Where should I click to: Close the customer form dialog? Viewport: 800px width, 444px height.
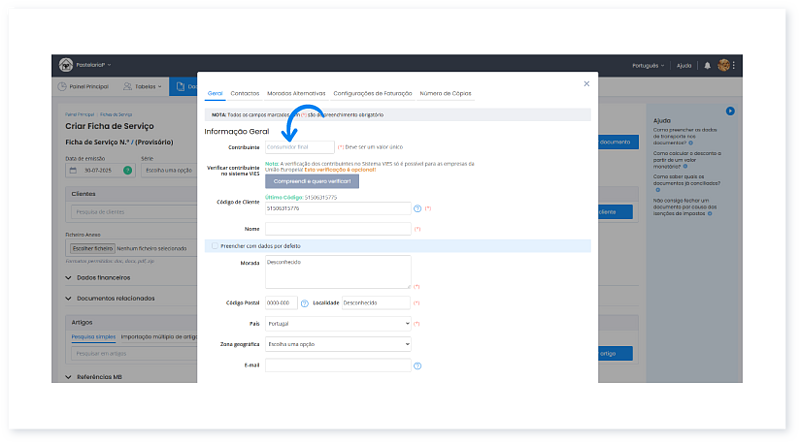pos(586,84)
